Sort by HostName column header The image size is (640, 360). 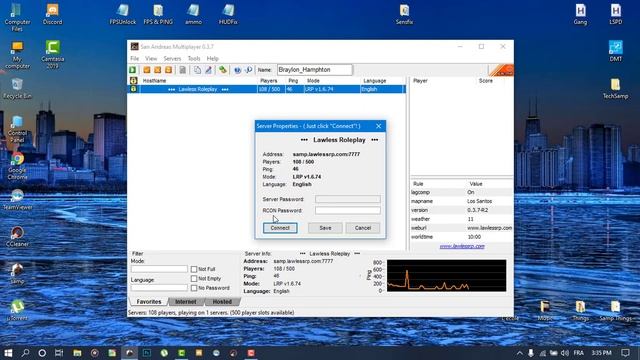coord(198,81)
